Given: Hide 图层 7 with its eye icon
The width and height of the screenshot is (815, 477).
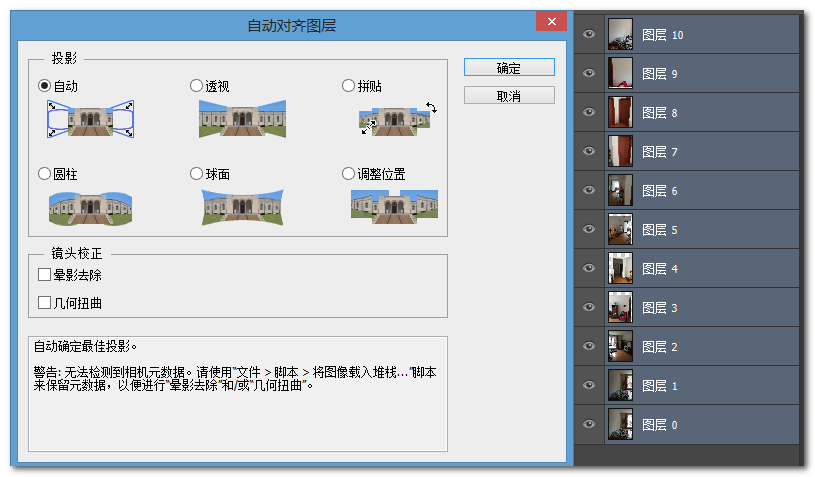Looking at the screenshot, I should point(589,151).
